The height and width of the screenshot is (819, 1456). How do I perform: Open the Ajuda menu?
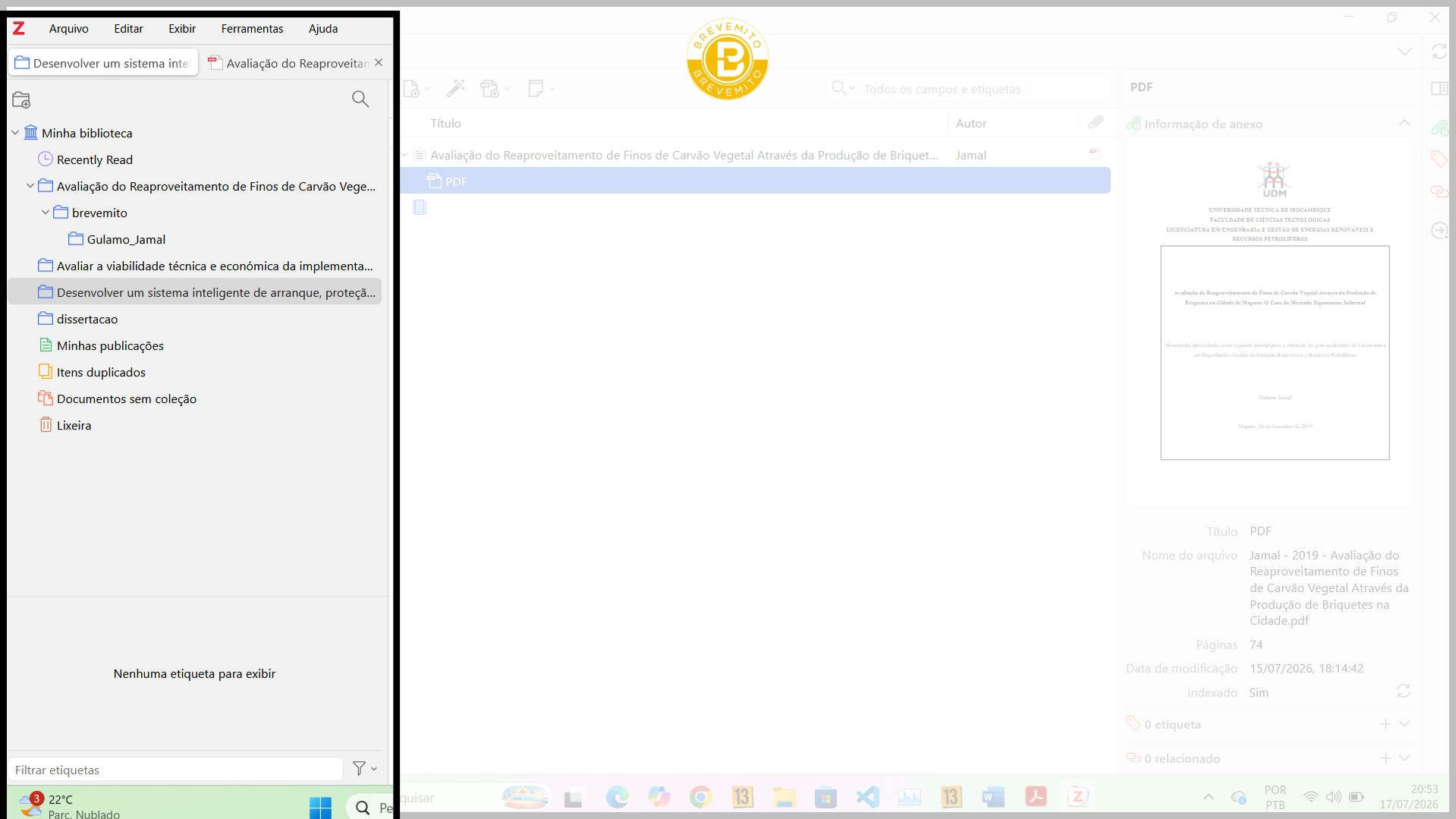pos(323,29)
